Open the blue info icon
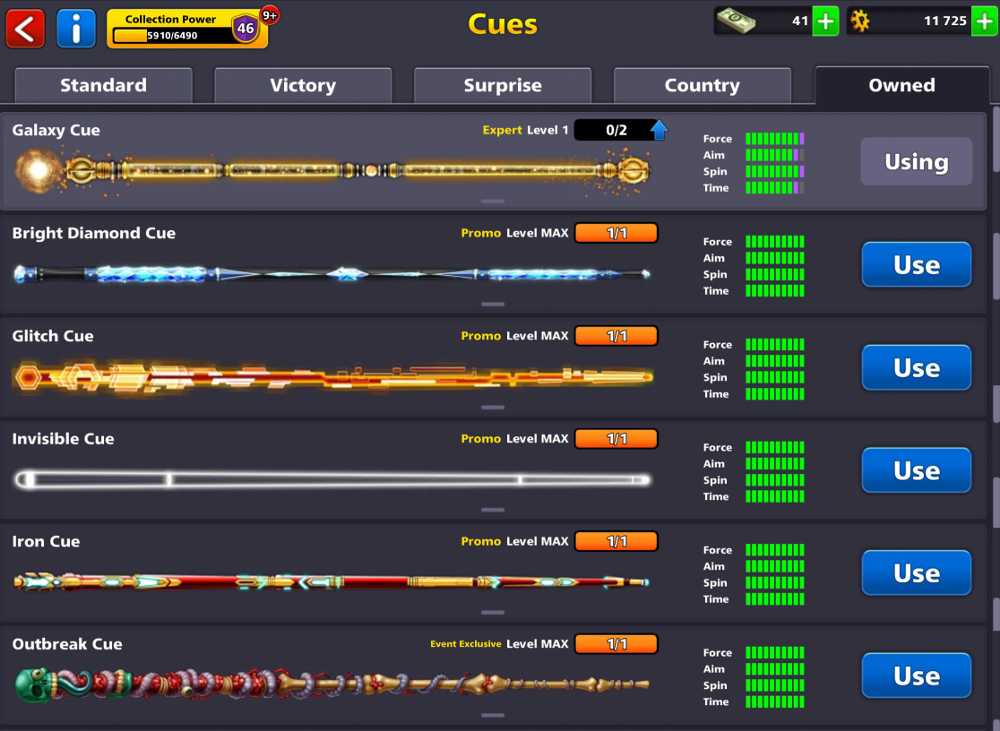 tap(76, 28)
